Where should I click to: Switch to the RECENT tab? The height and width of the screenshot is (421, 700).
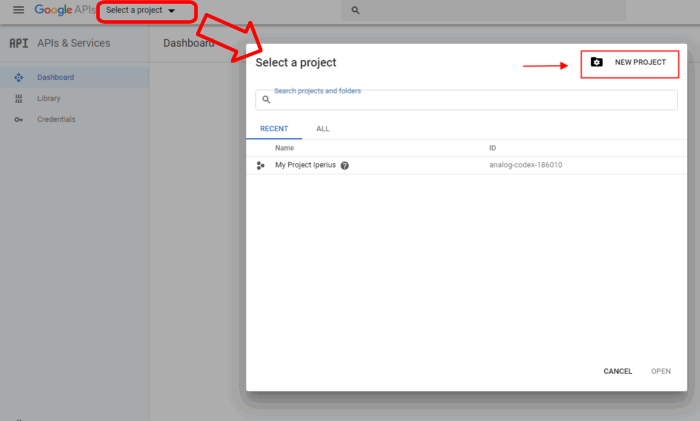pos(274,129)
